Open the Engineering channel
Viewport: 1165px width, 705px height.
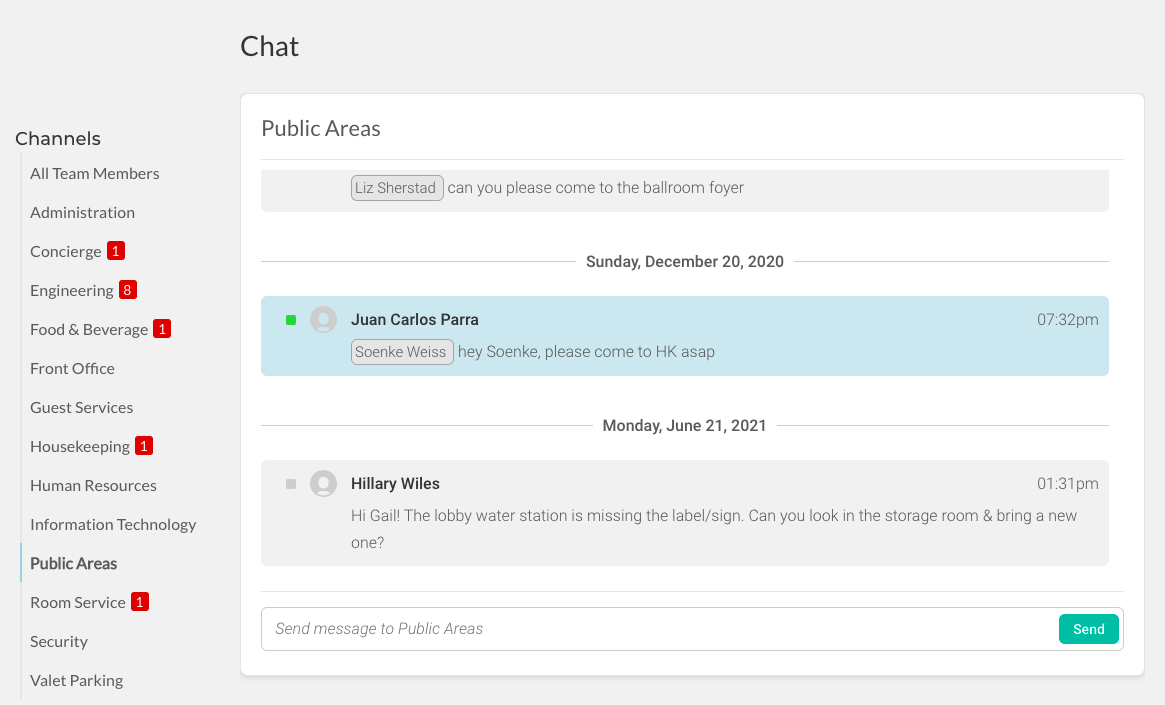(71, 290)
